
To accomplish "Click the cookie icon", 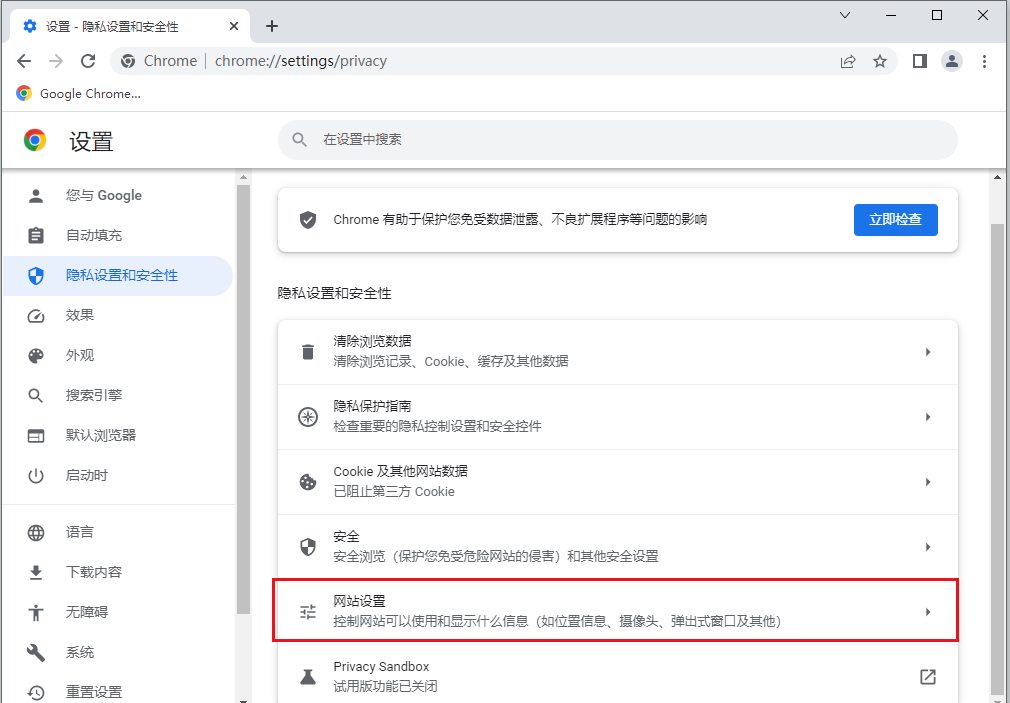I will [x=308, y=482].
